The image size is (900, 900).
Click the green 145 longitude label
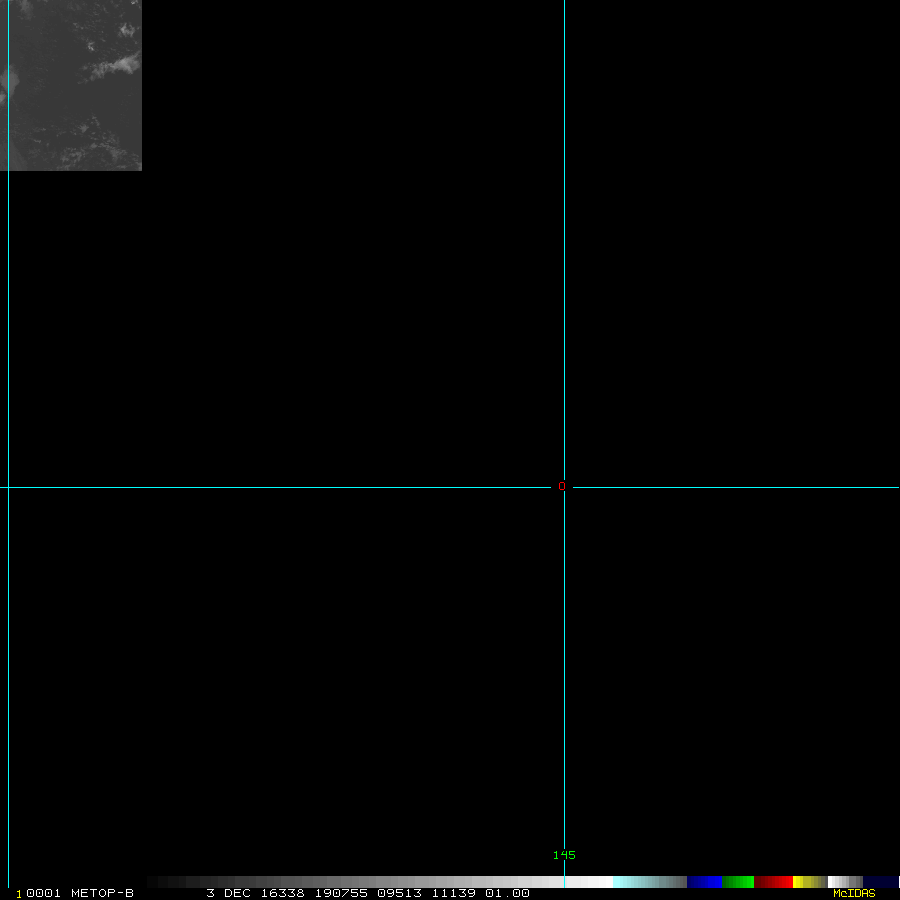click(x=564, y=855)
